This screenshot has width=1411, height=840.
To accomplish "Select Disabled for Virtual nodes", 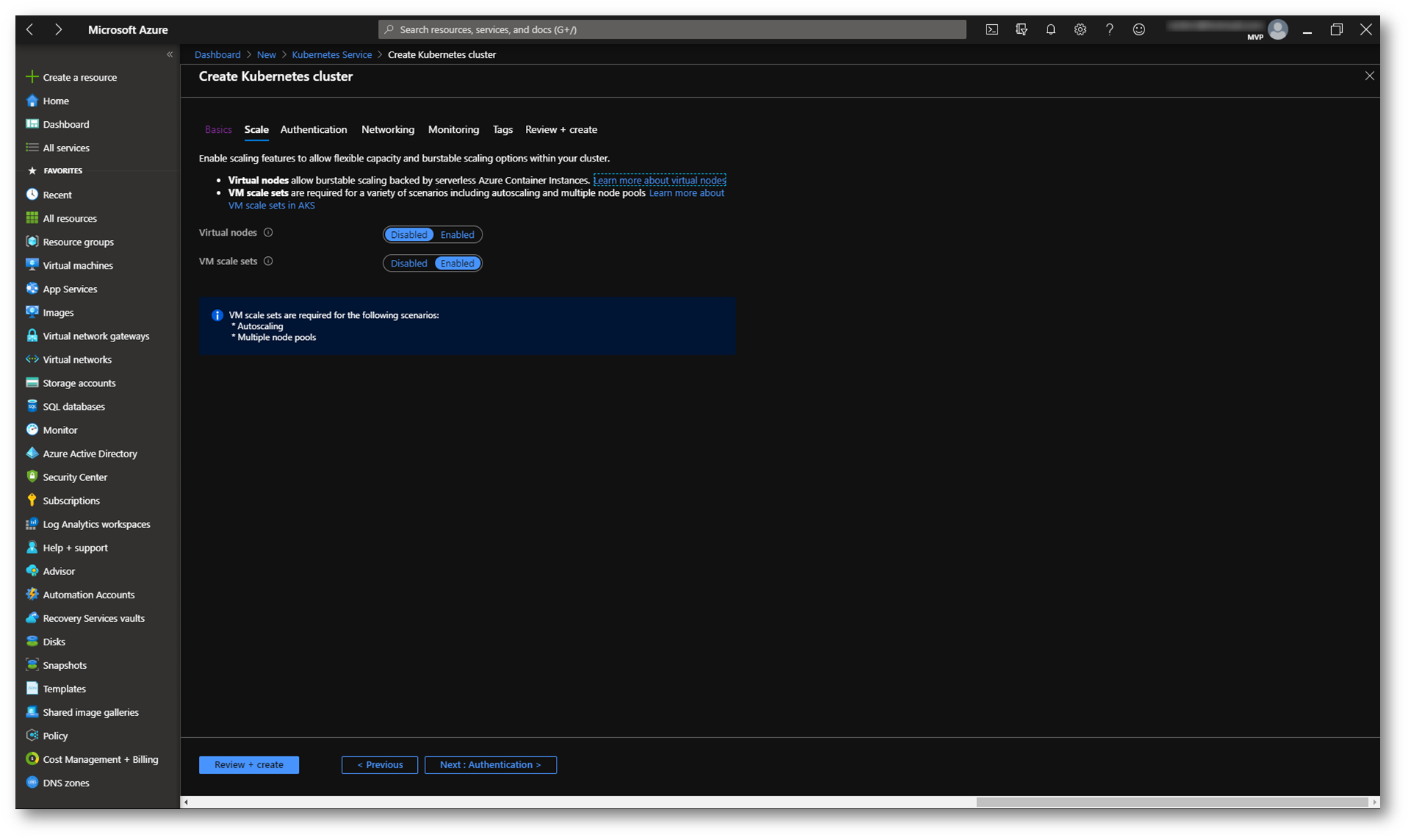I will pos(408,235).
